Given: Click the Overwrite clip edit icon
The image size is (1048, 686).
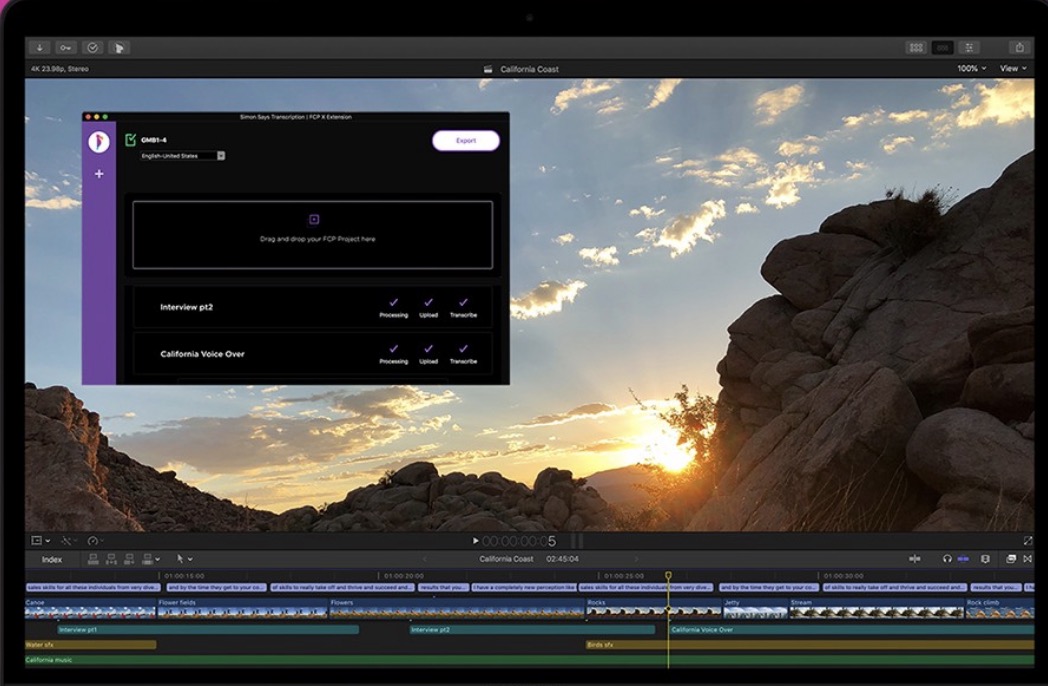Looking at the screenshot, I should pos(147,559).
